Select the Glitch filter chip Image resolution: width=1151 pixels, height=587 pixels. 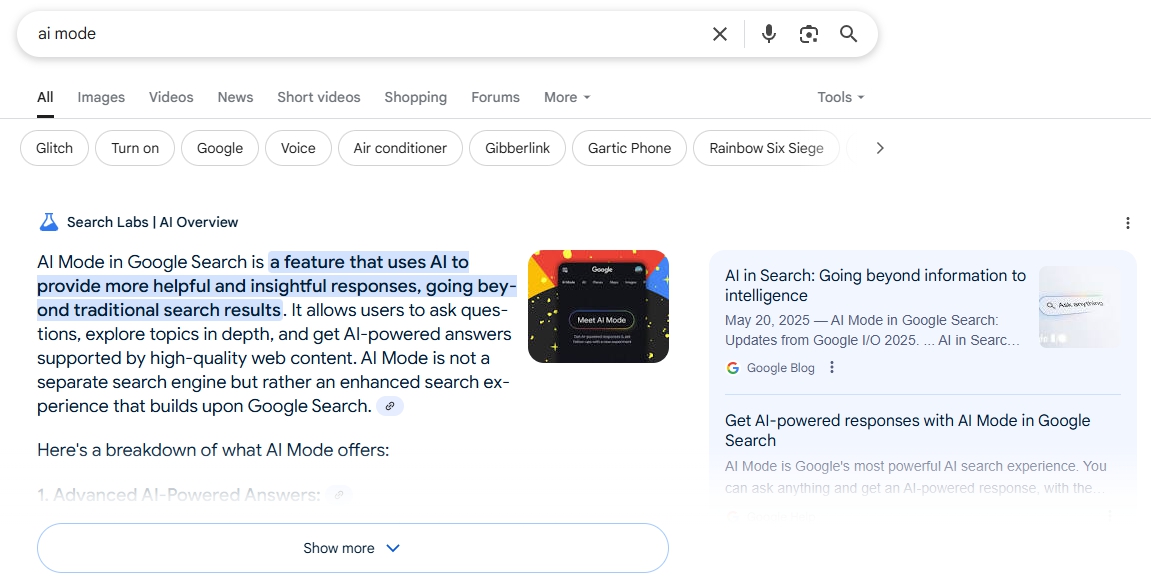[54, 148]
